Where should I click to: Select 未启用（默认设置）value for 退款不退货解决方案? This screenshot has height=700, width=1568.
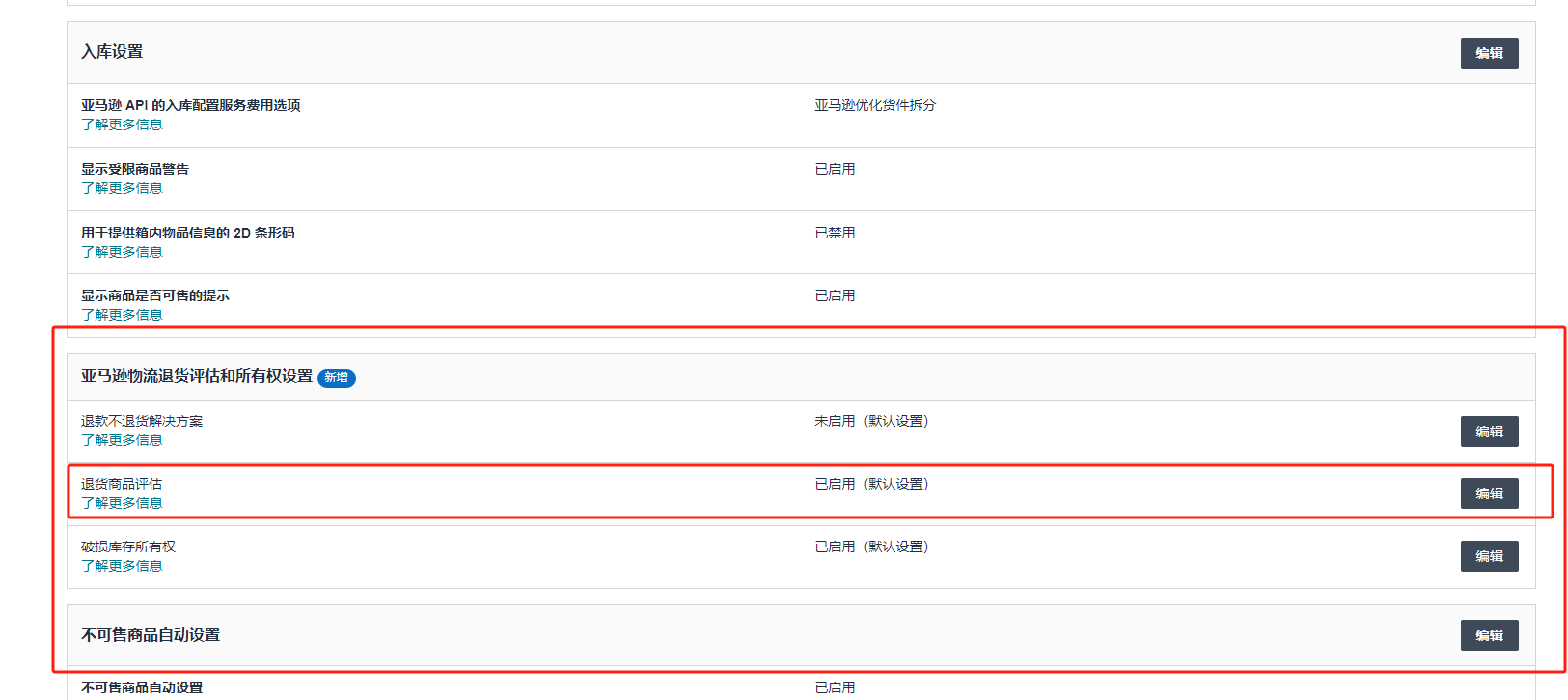(x=871, y=421)
